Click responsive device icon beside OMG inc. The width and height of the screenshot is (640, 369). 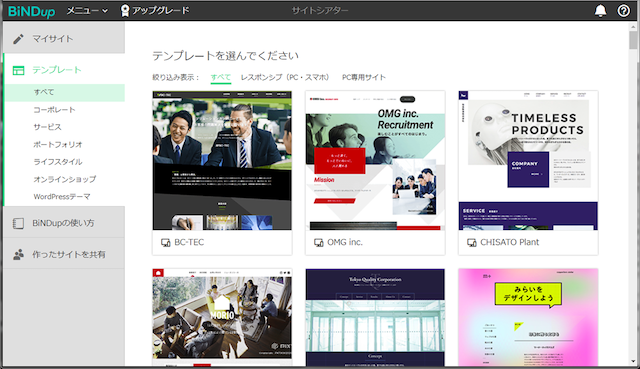click(318, 243)
